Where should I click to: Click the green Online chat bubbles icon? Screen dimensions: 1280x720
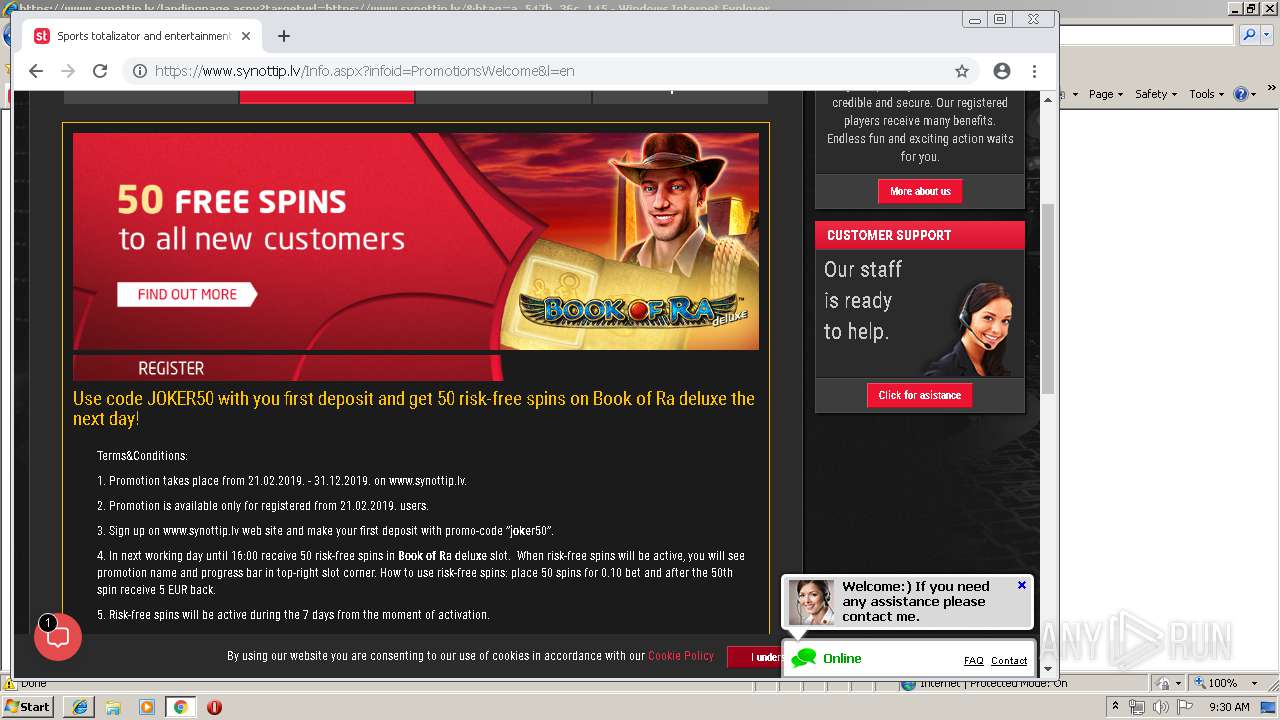pos(804,658)
